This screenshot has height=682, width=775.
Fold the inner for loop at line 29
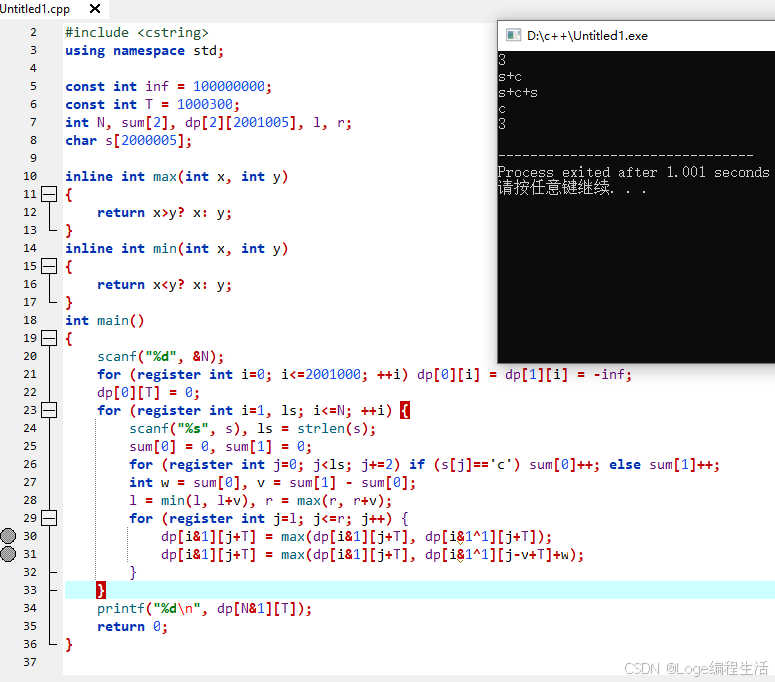[x=48, y=518]
